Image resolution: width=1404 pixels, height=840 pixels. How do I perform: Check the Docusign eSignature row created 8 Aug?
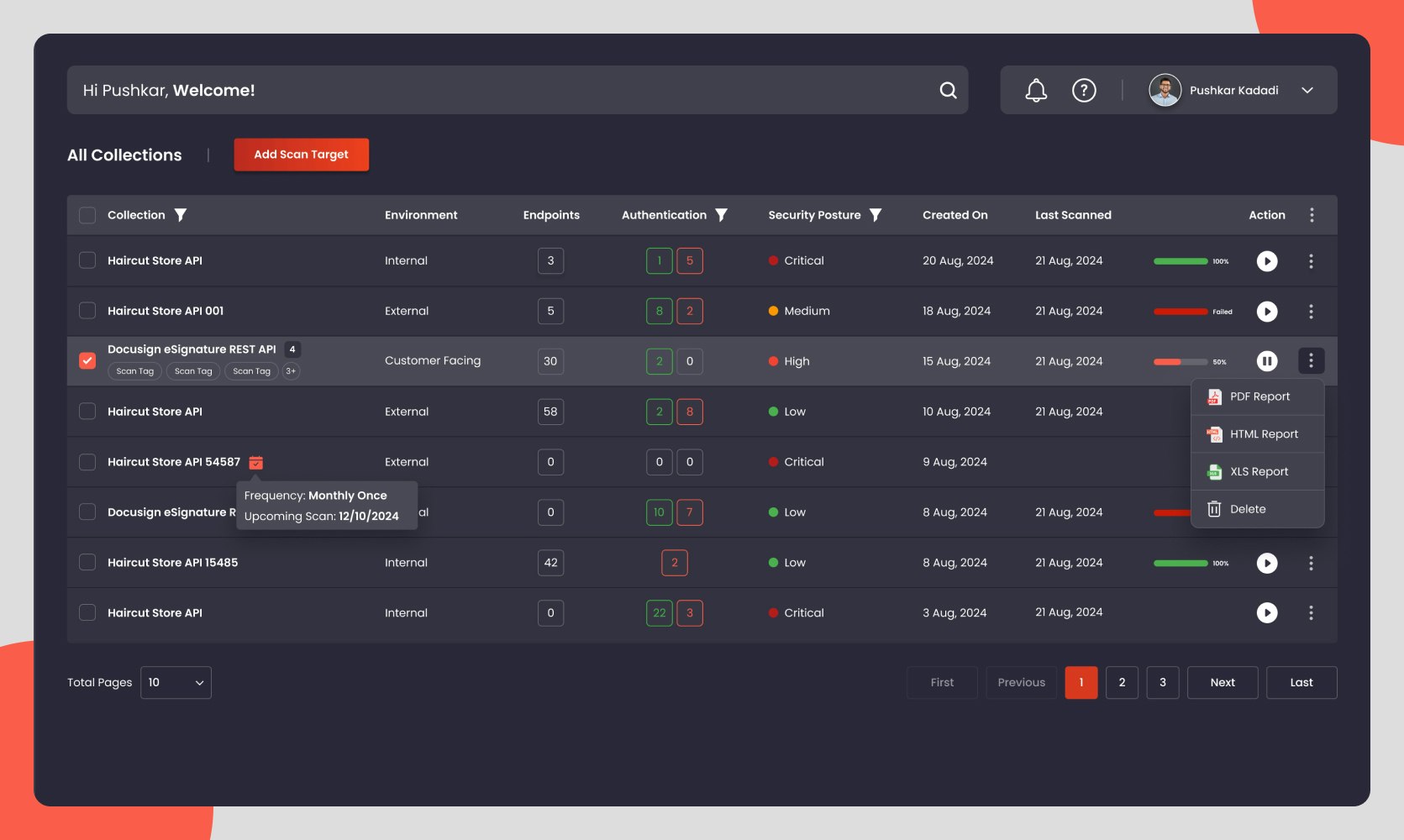87,512
